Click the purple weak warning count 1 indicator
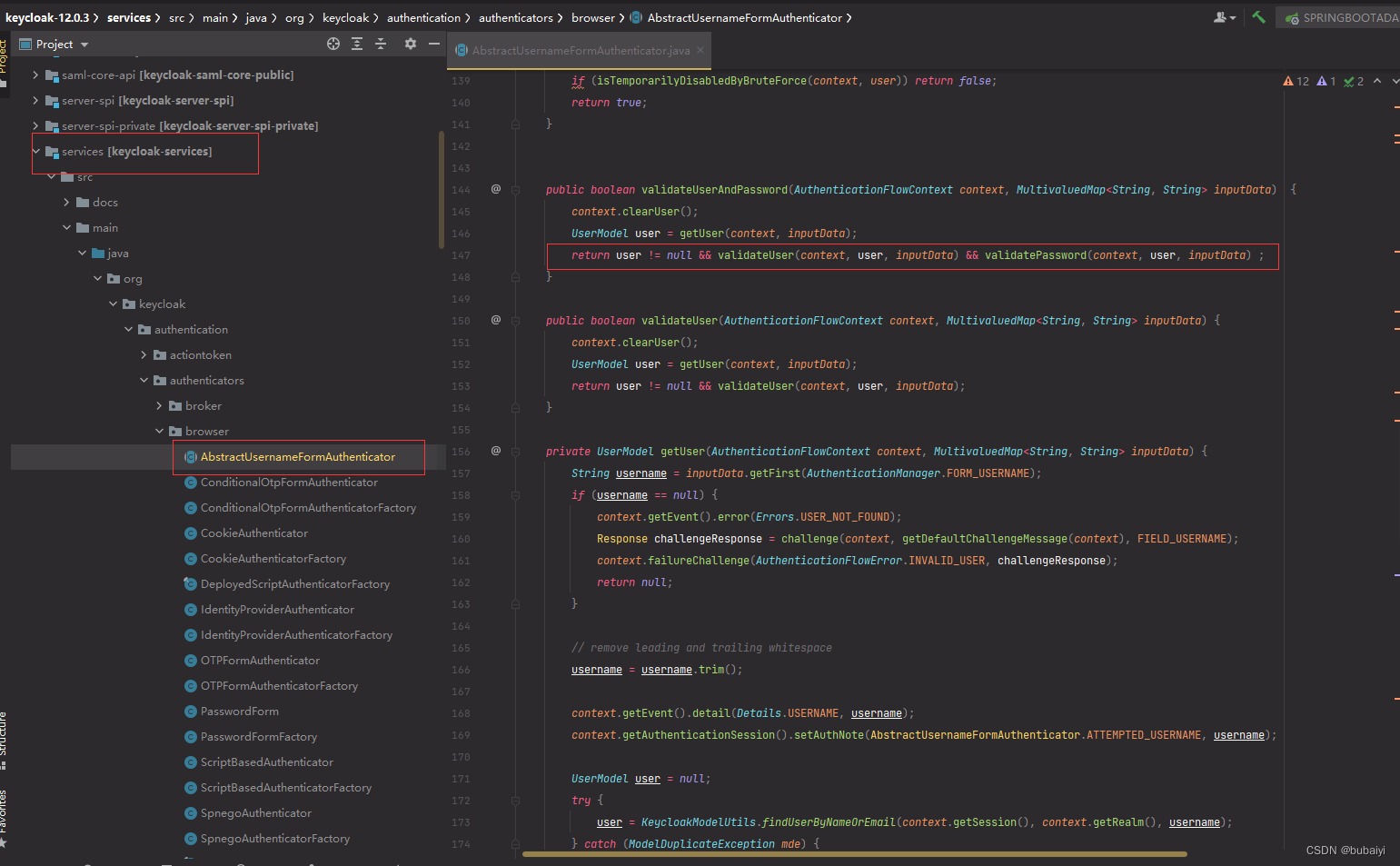The image size is (1400, 866). coord(1326,81)
